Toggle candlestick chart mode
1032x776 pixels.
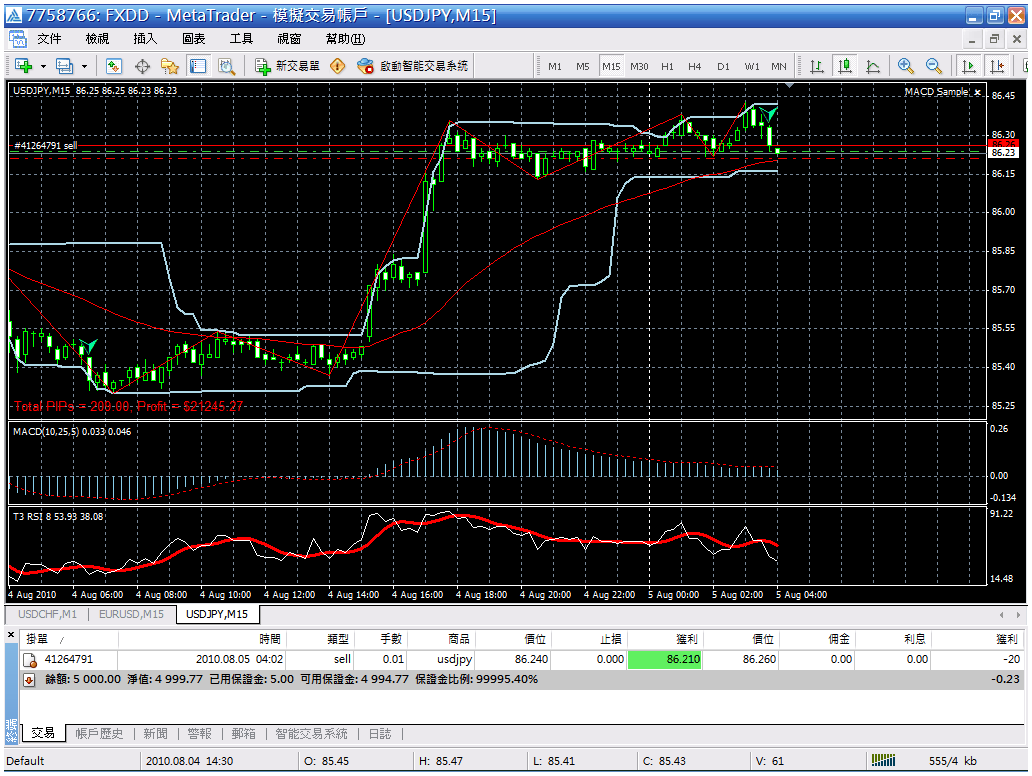845,66
